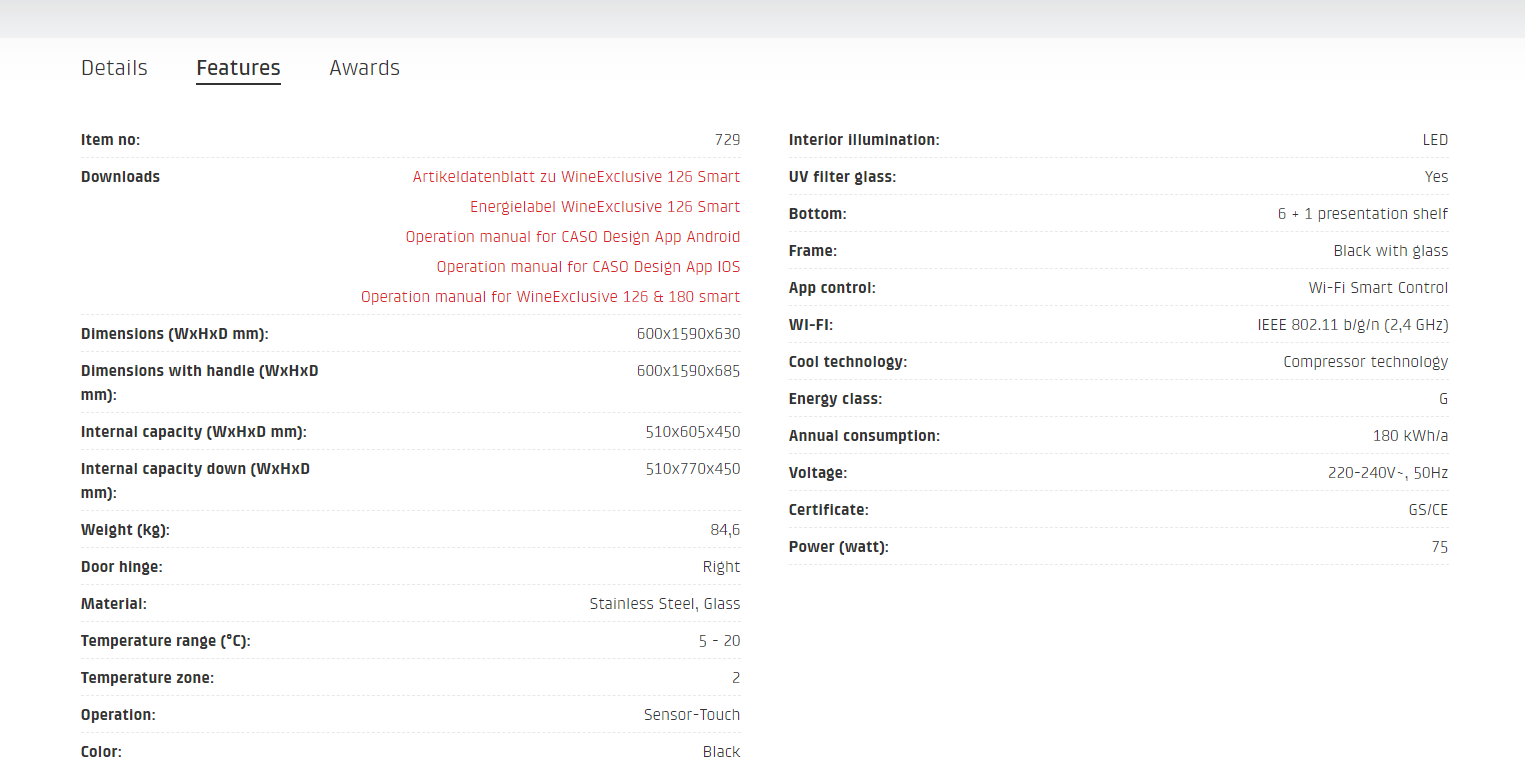Click the Color row value Black
Screen dimensions: 1525x763
click(721, 752)
